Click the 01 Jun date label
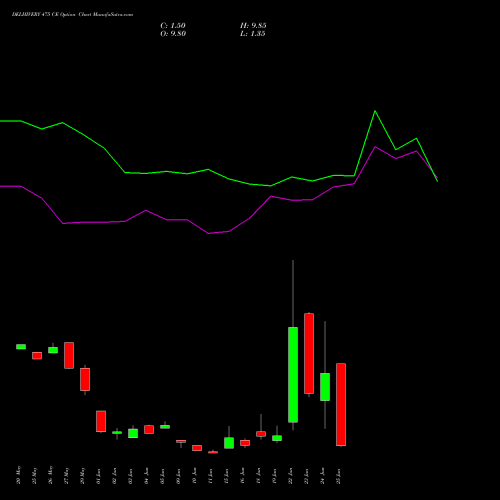 pyautogui.click(x=98, y=476)
